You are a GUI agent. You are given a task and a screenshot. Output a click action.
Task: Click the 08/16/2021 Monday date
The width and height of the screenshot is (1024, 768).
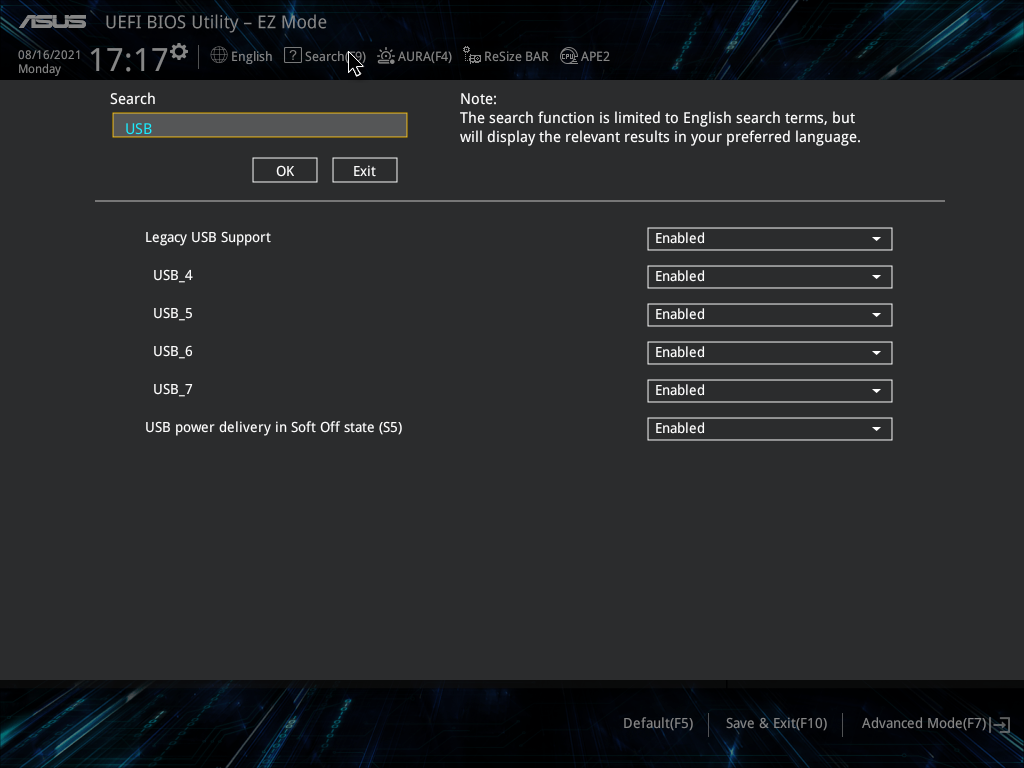point(49,62)
